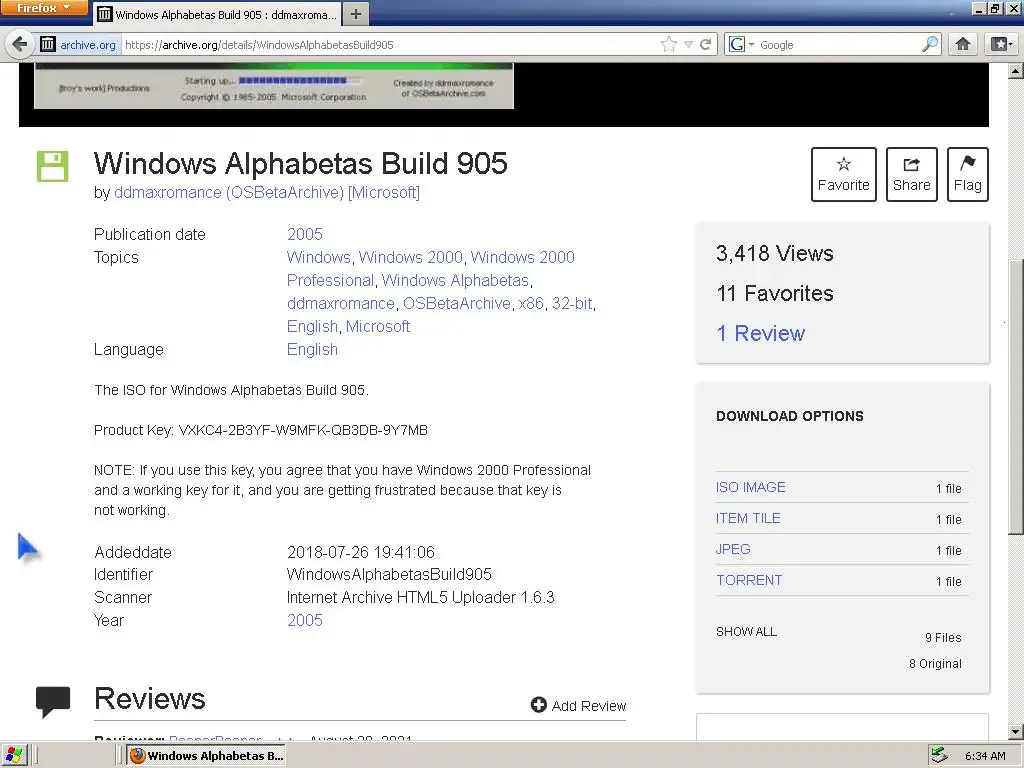Click the 3,418 Views text

click(775, 253)
